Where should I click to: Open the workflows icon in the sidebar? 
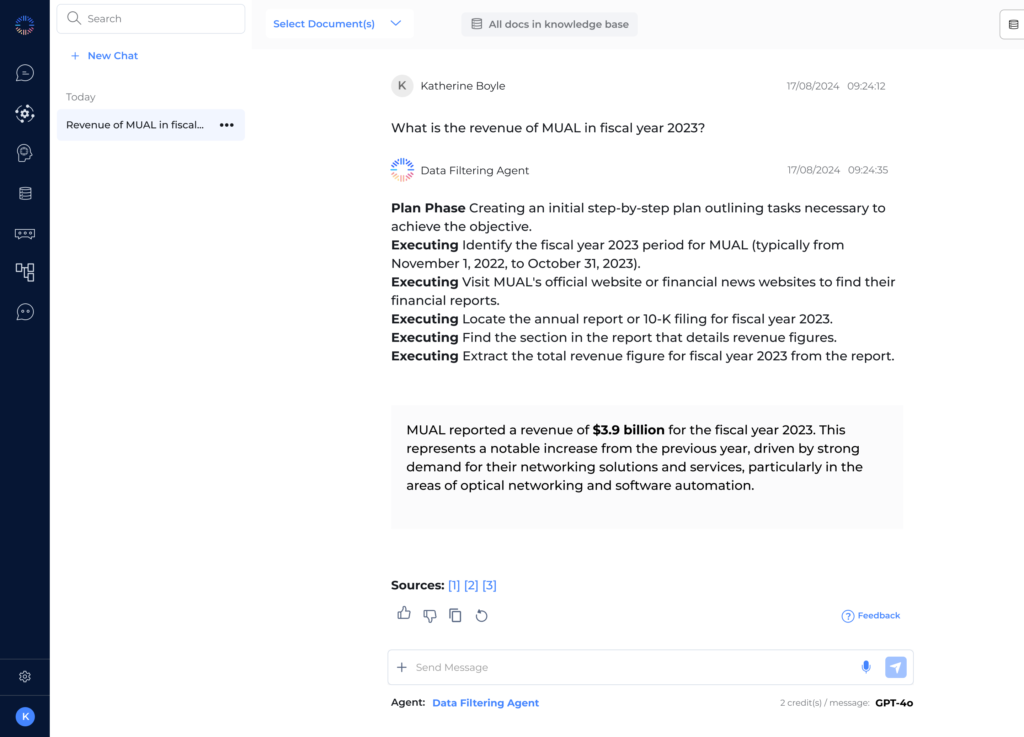click(x=24, y=272)
